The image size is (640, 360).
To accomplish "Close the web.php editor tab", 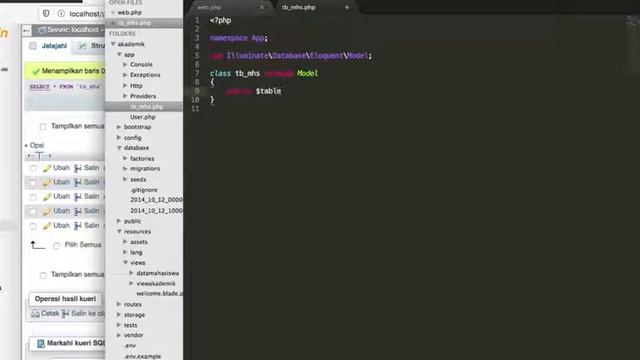I will click(262, 7).
